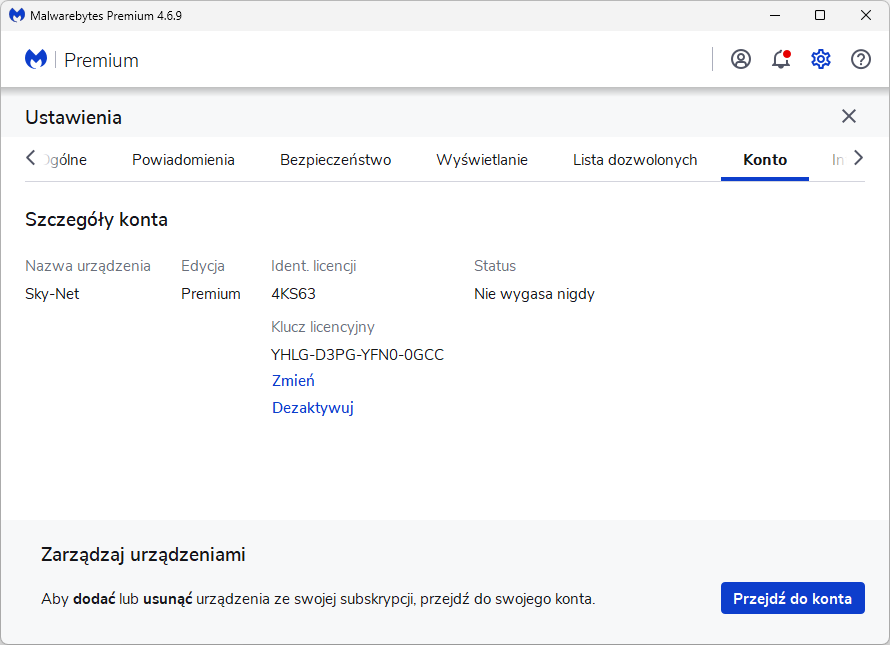Select the Wyświetlanie tab

482,160
